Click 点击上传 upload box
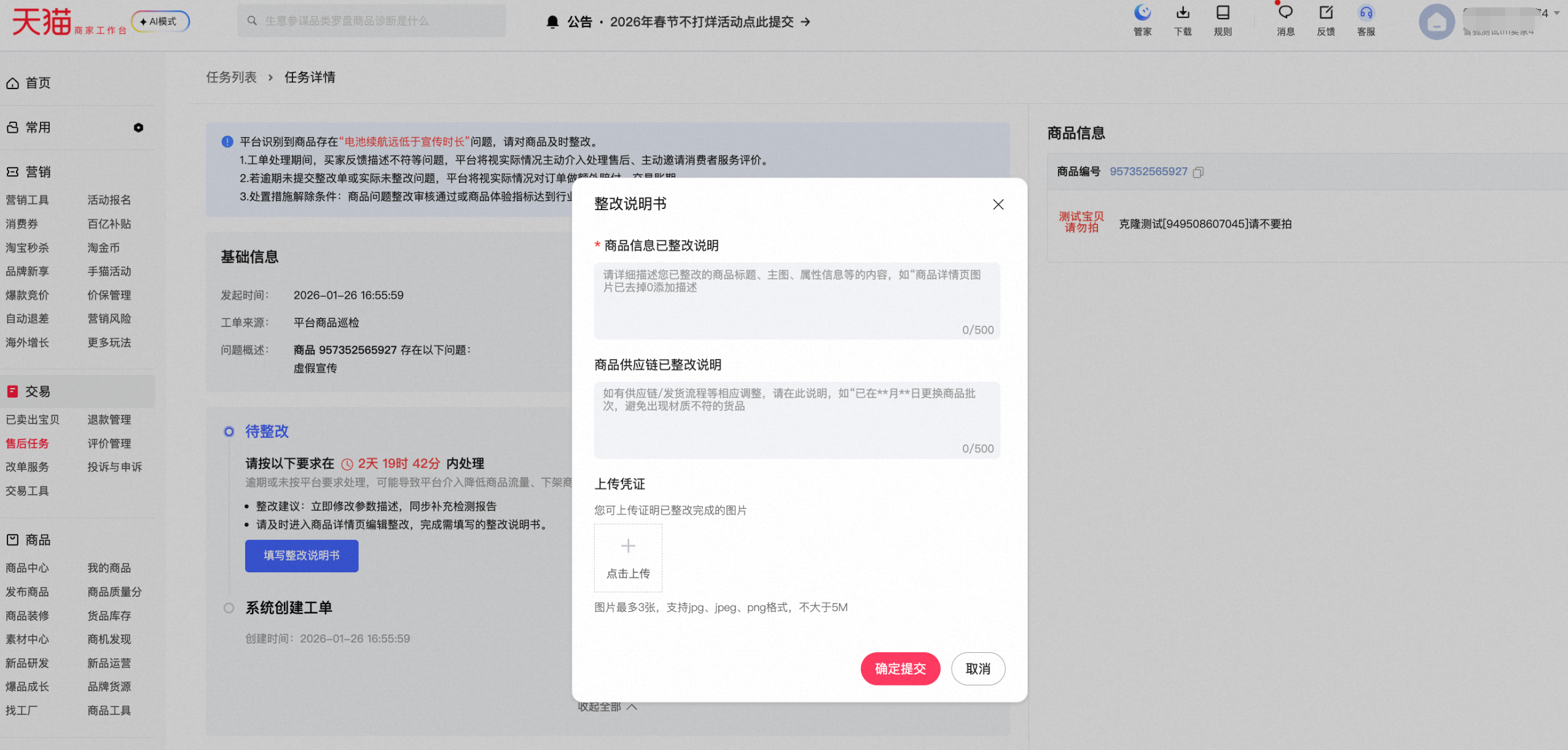Image resolution: width=1568 pixels, height=750 pixels. pyautogui.click(x=628, y=558)
